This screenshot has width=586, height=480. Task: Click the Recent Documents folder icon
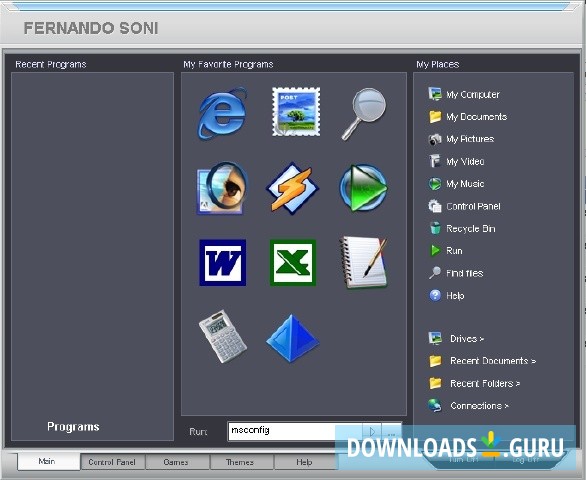tap(435, 361)
